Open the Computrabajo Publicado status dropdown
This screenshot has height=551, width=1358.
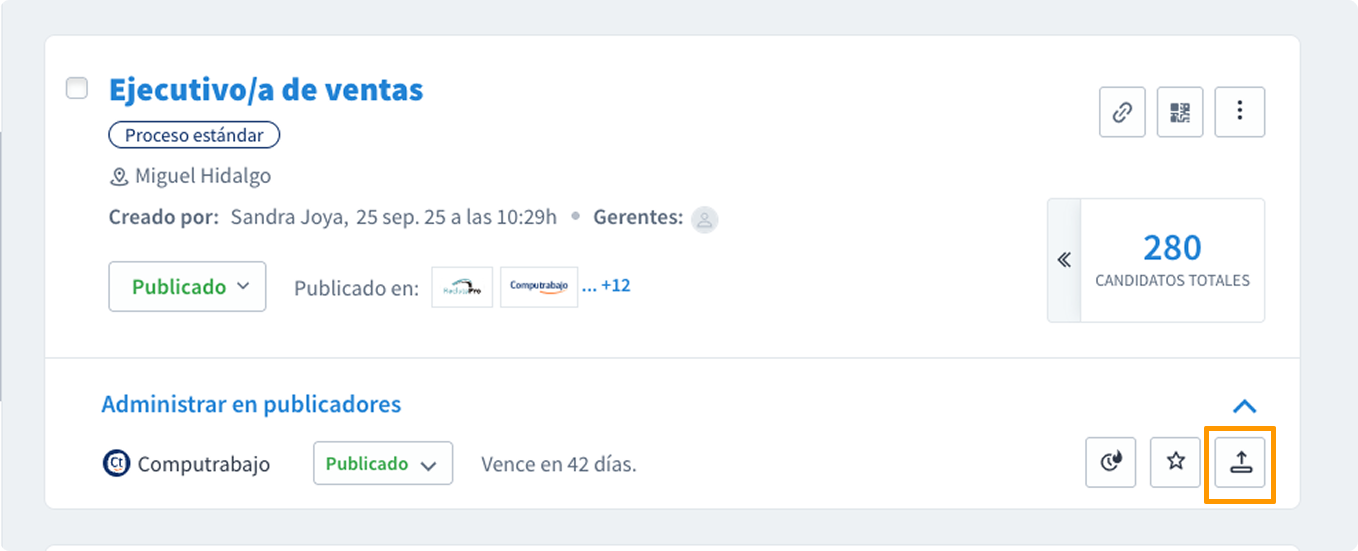[x=382, y=464]
